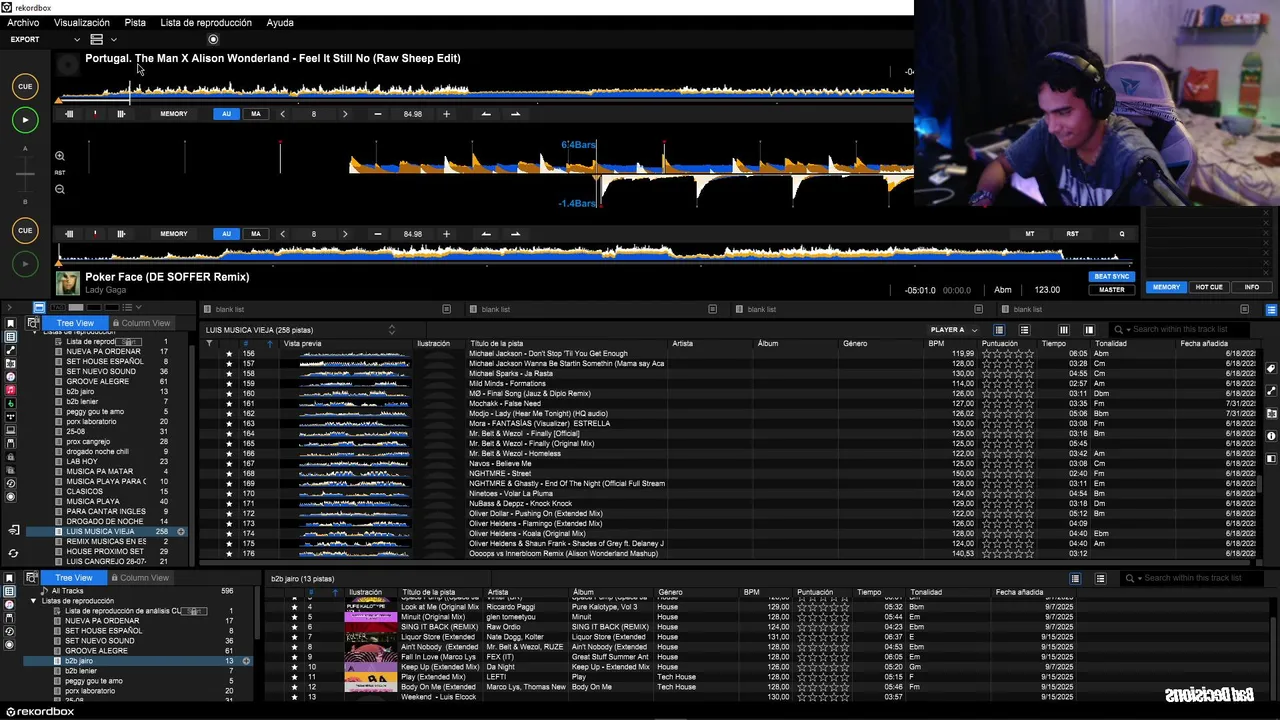Select Column View tab in lower browser
1280x720 pixels.
(140, 578)
